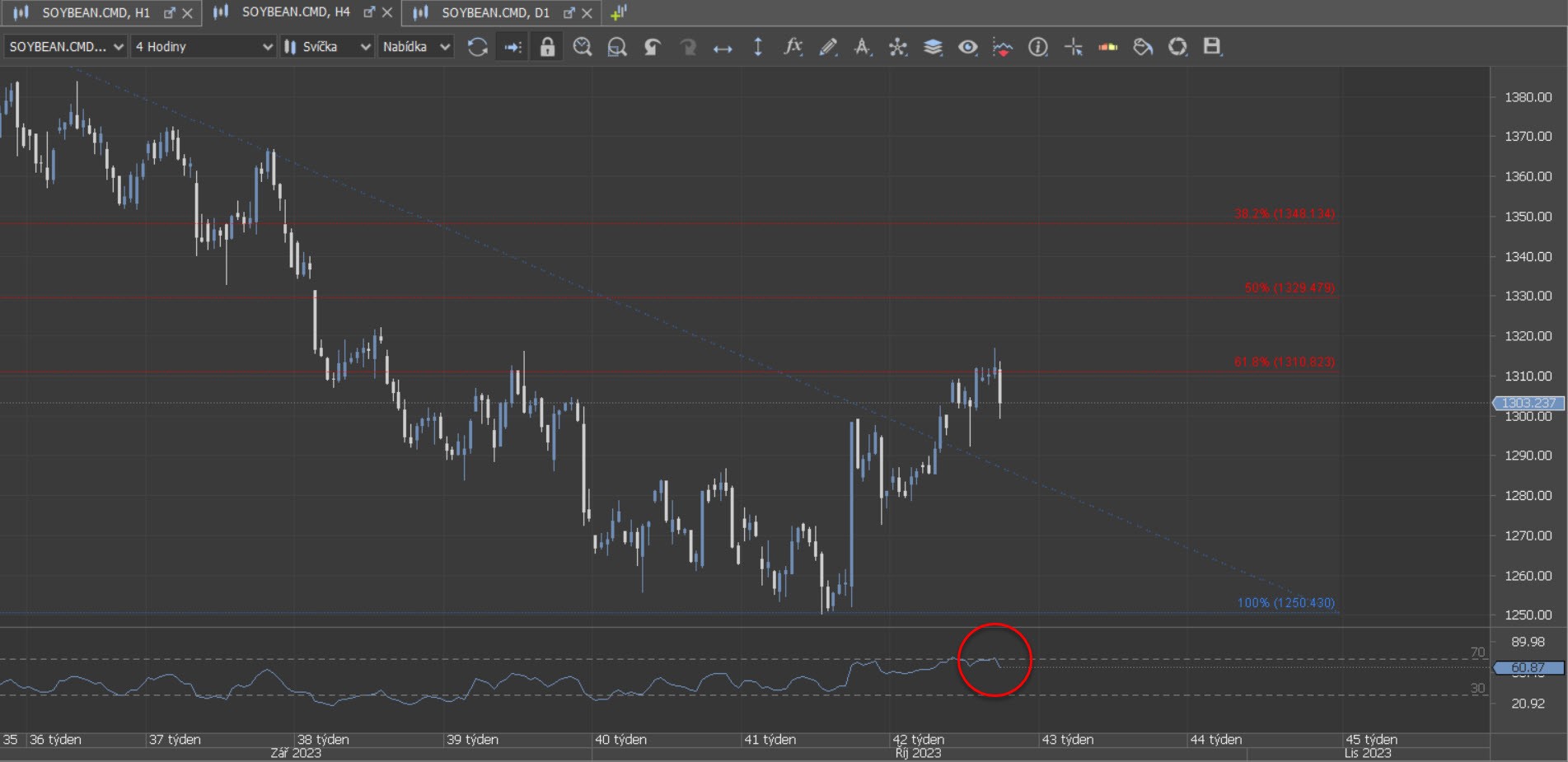
Task: Expand the 4 Hodiny timeframe dropdown
Action: [x=203, y=47]
